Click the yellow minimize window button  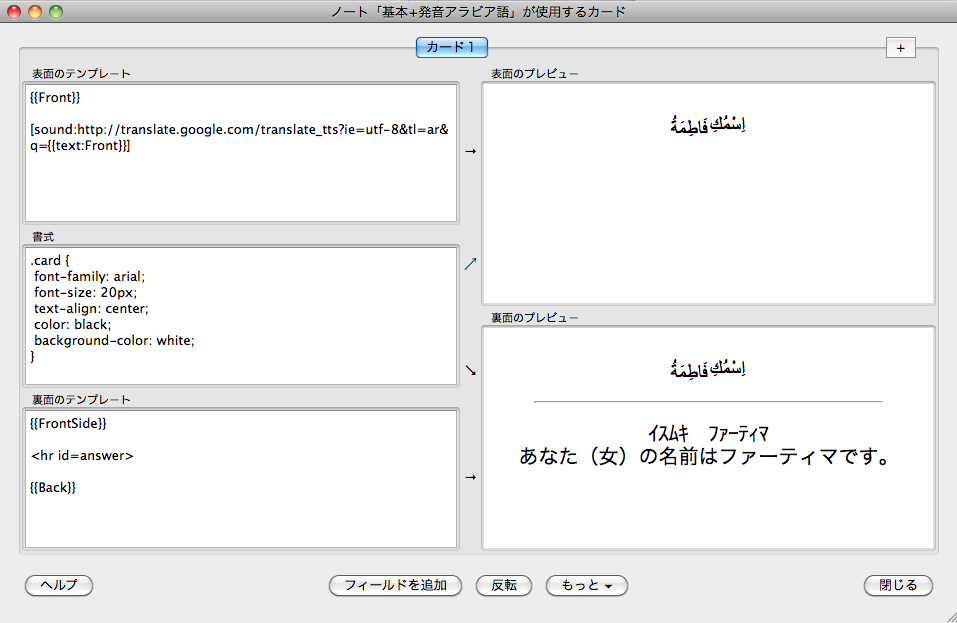pyautogui.click(x=35, y=12)
